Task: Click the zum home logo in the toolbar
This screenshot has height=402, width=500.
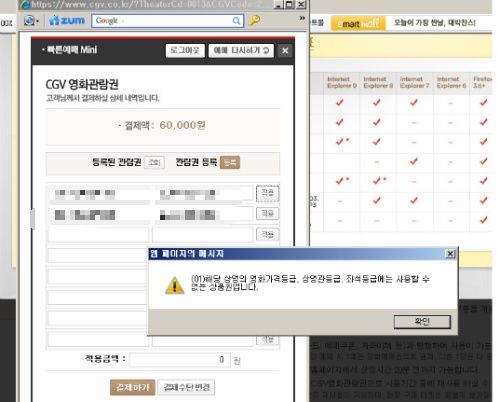Action: click(67, 21)
